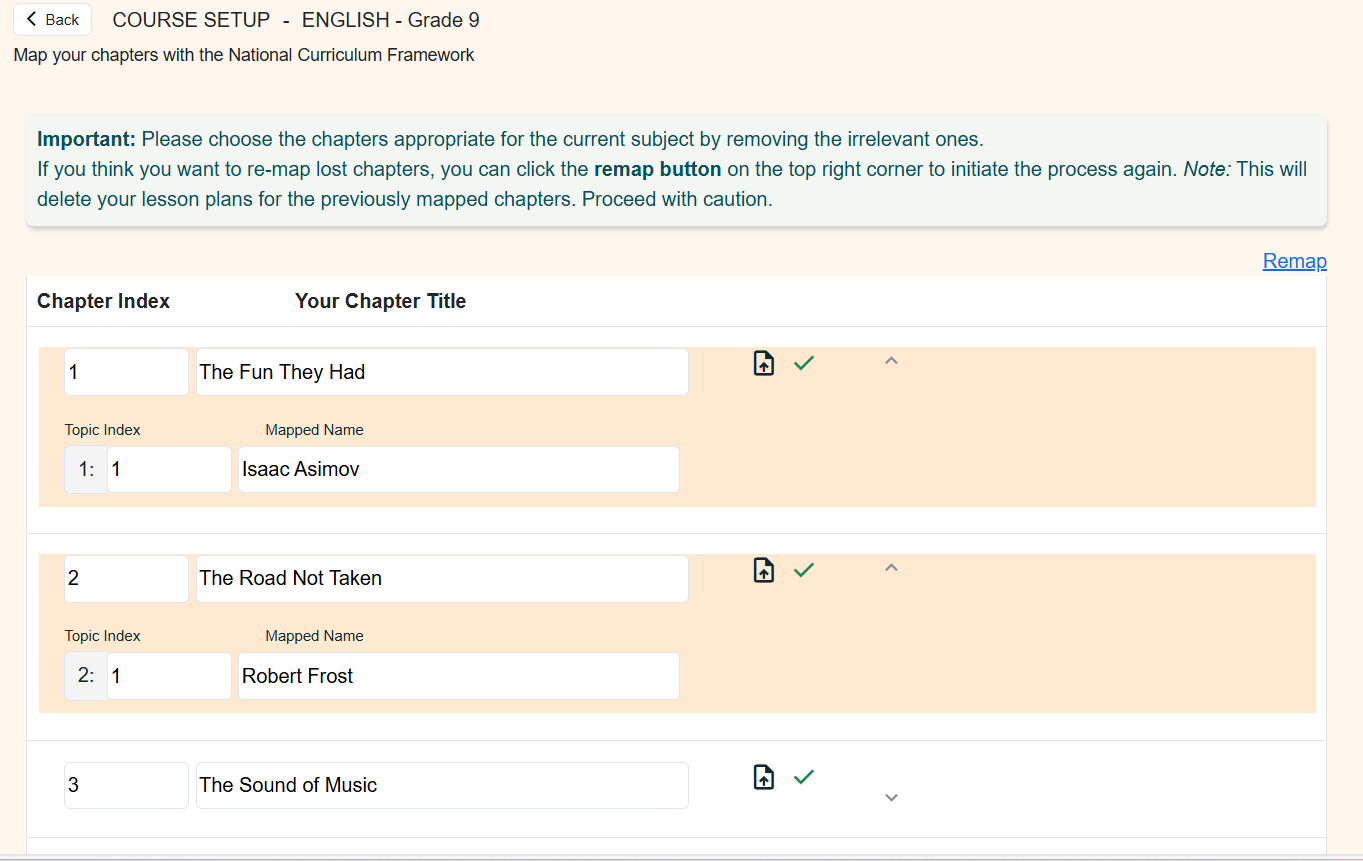Viewport: 1363px width, 861px height.
Task: Click the green checkmark for The Fun They Had
Action: pyautogui.click(x=804, y=363)
